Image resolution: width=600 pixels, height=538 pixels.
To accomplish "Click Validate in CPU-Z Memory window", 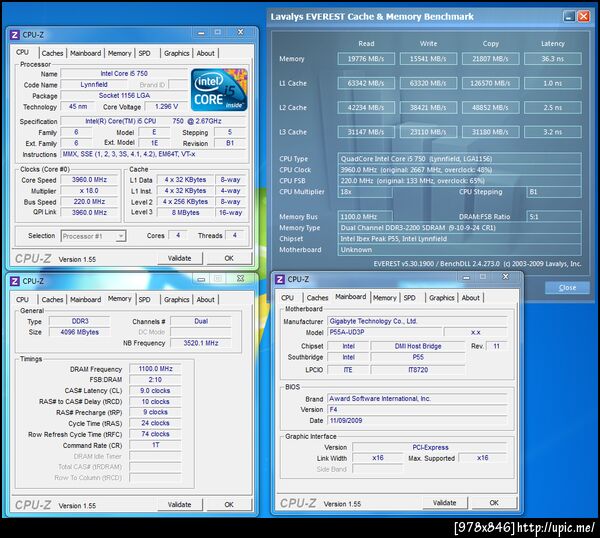I will point(179,505).
